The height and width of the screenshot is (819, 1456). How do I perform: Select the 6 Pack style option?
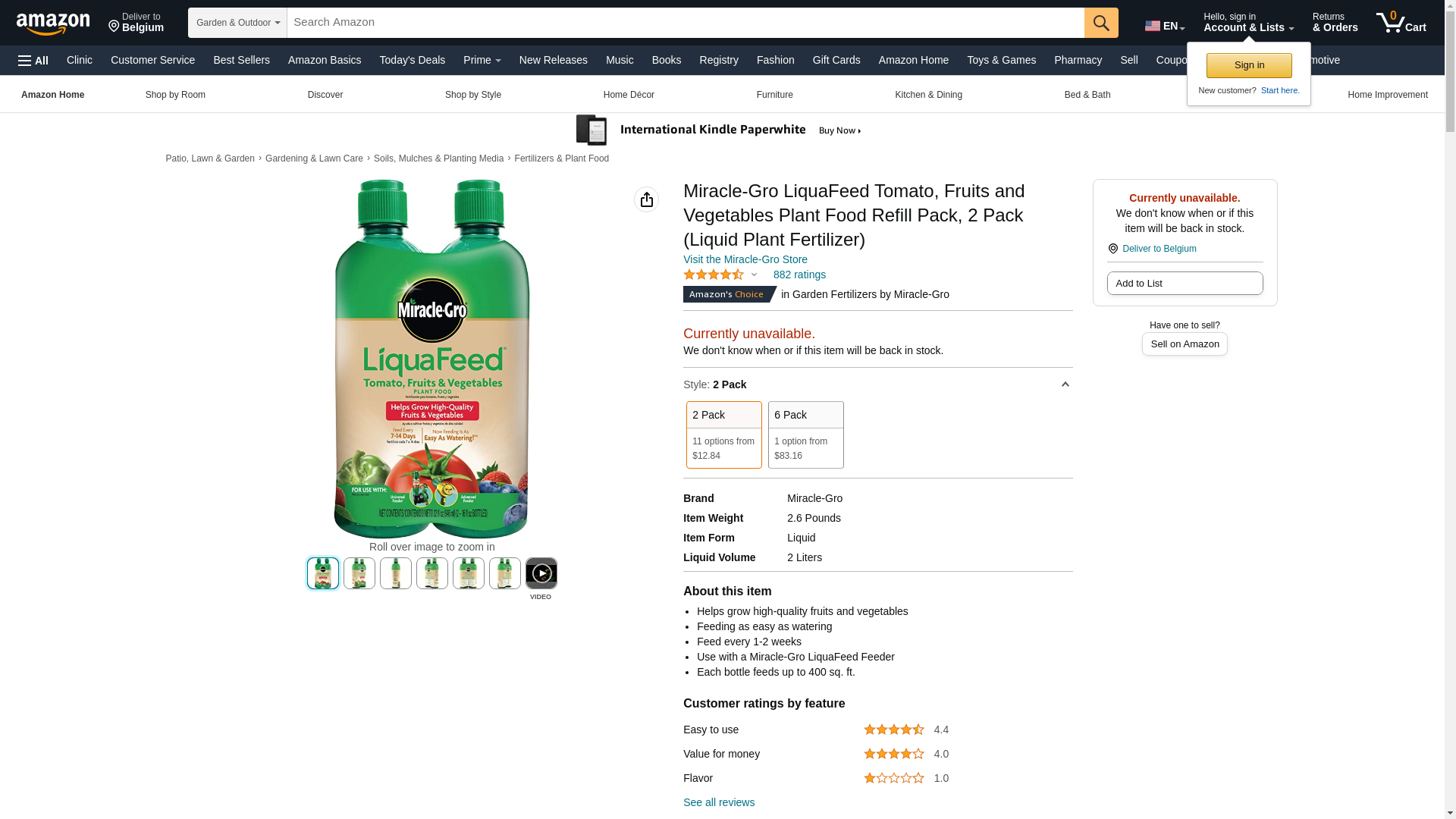(805, 435)
